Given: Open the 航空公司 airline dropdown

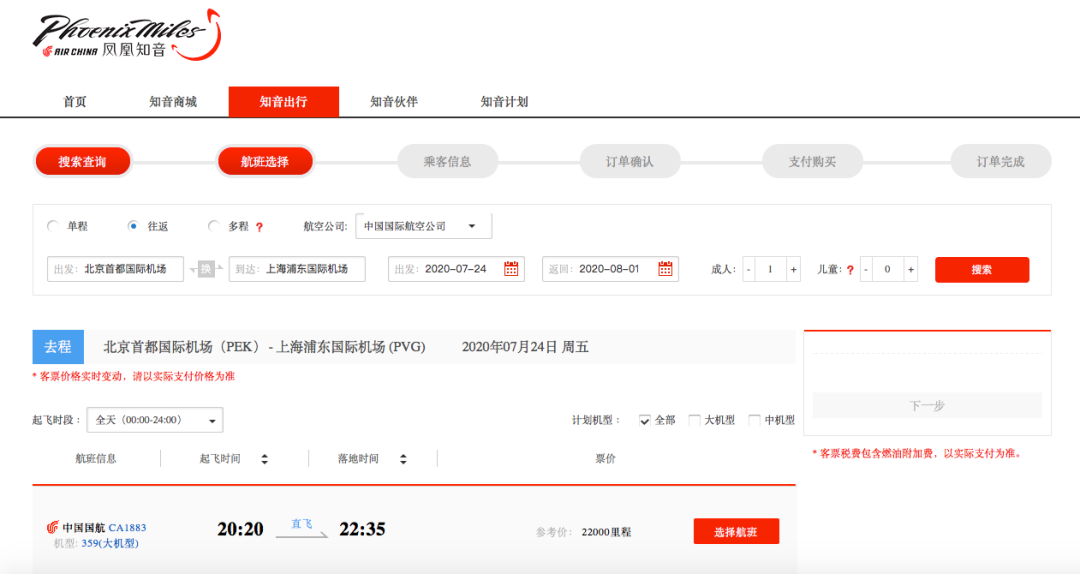Looking at the screenshot, I should coord(424,226).
